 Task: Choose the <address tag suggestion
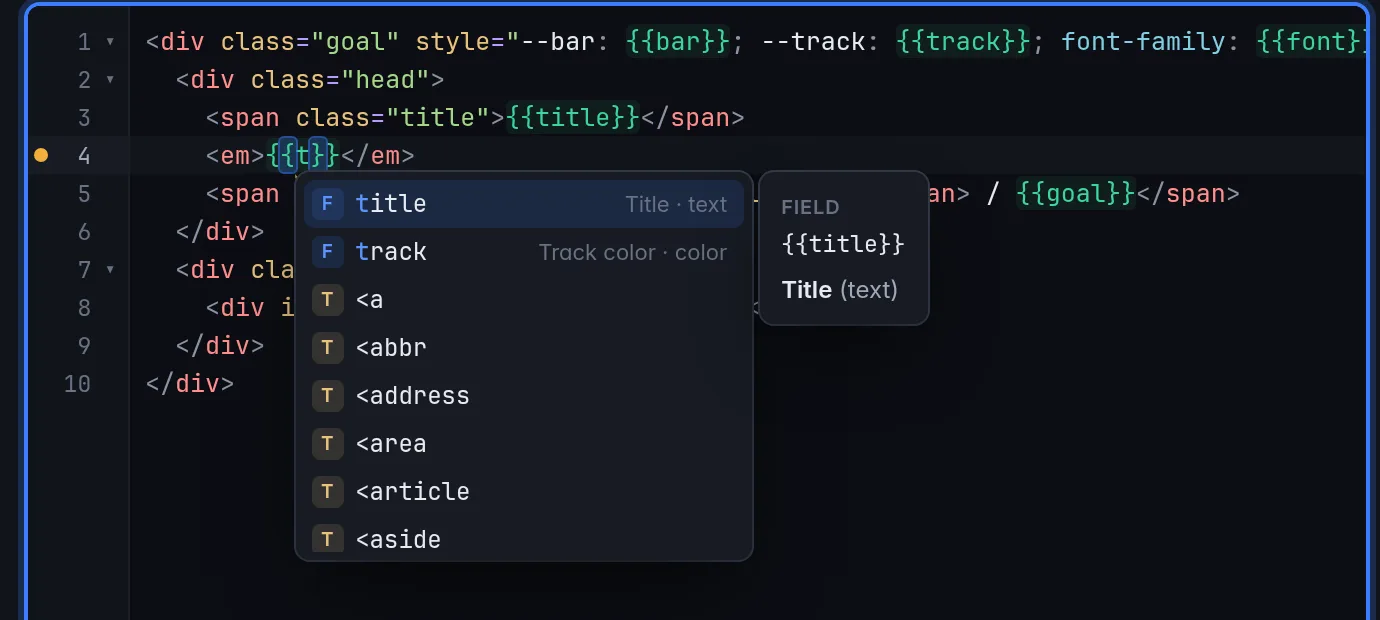[524, 396]
